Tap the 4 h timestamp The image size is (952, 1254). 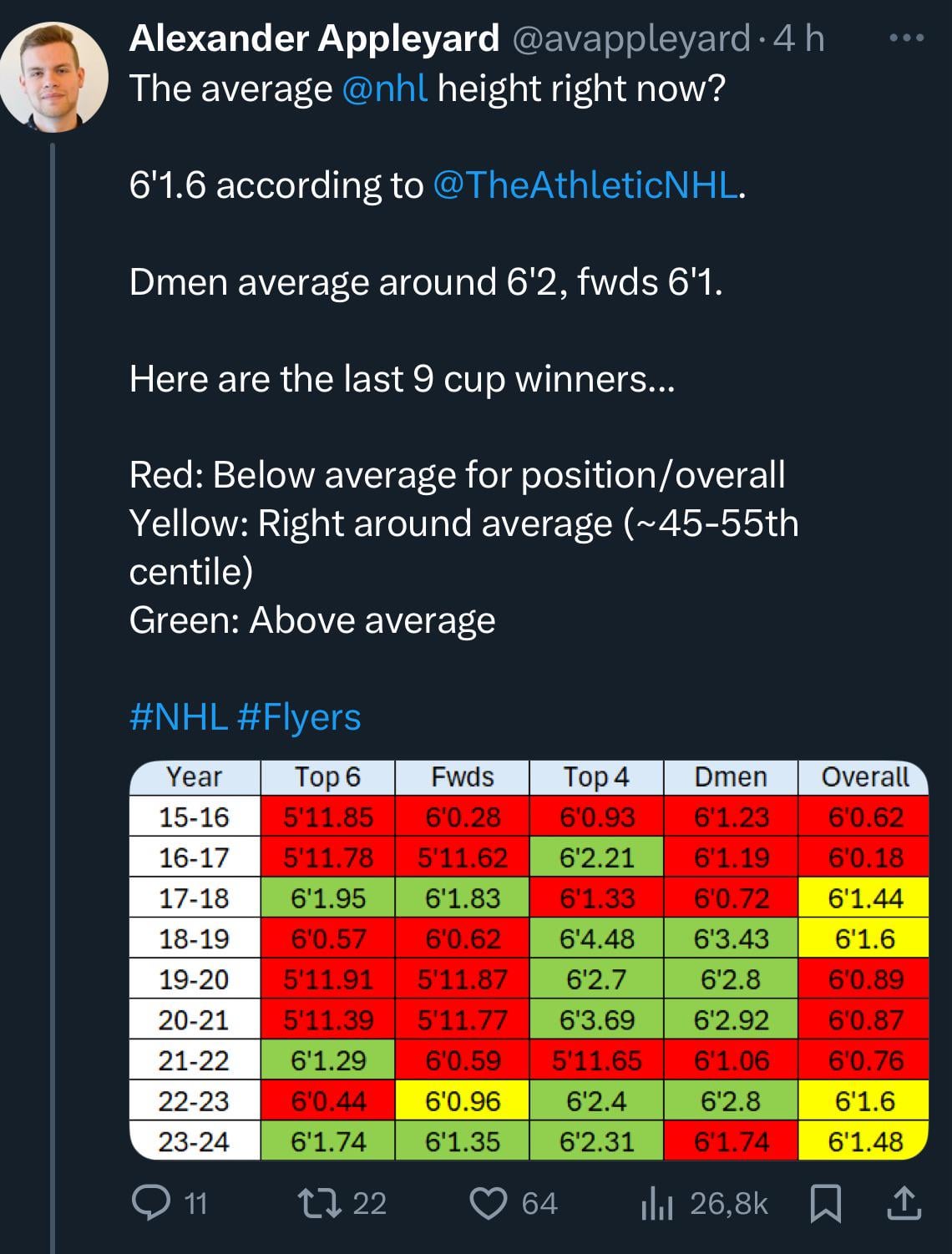pyautogui.click(x=799, y=38)
